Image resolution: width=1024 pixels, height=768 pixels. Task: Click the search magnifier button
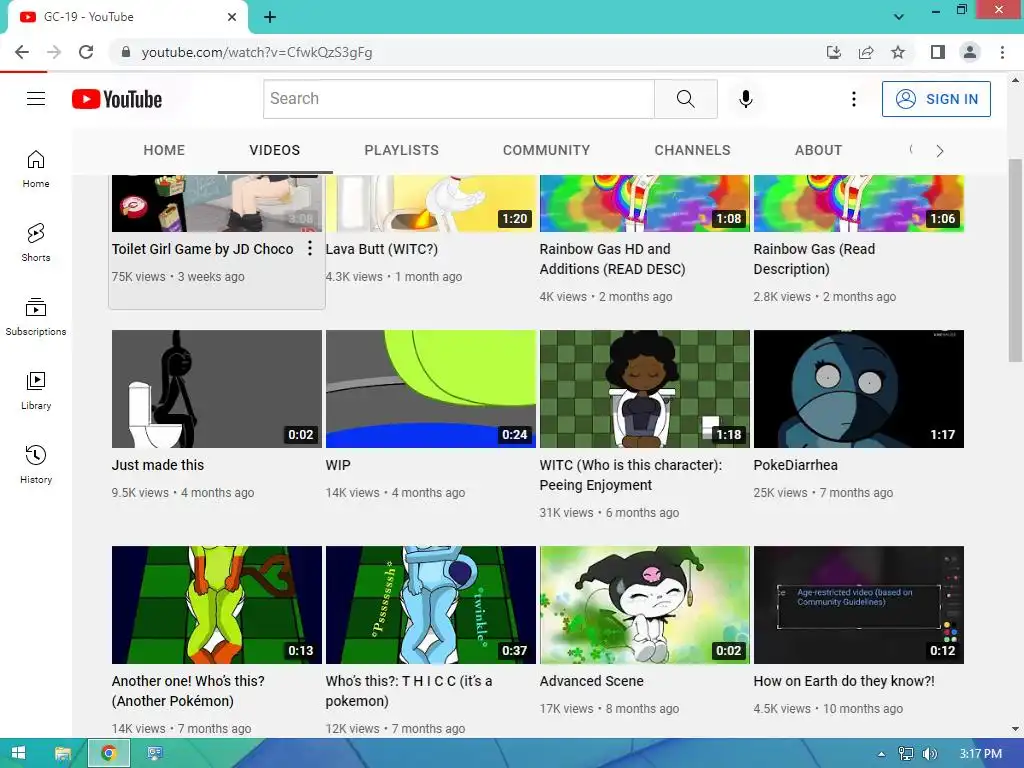coord(686,99)
